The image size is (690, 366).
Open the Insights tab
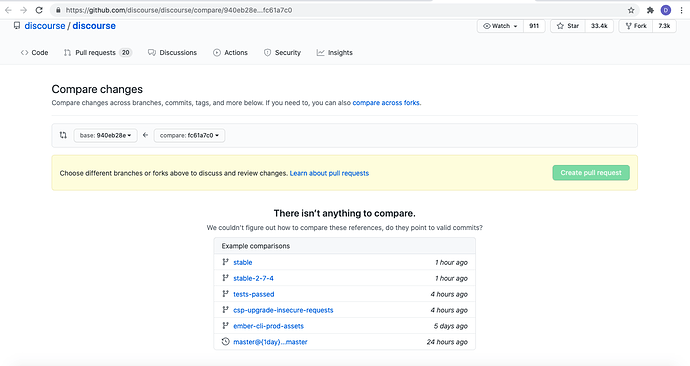click(x=334, y=52)
